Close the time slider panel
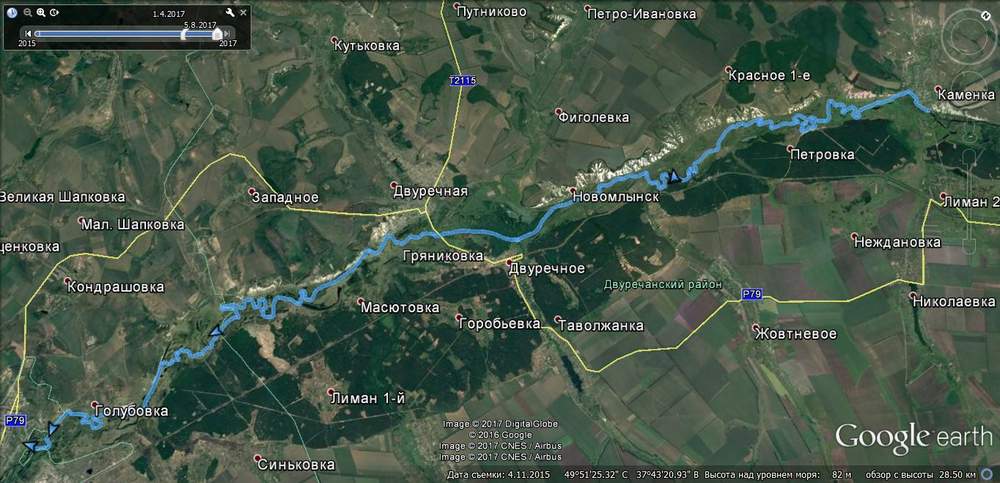 [x=243, y=12]
